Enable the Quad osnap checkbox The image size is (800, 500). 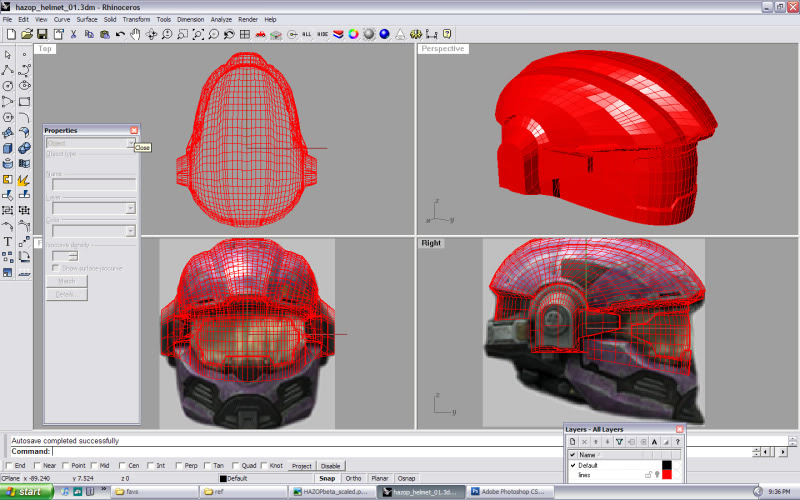point(235,465)
